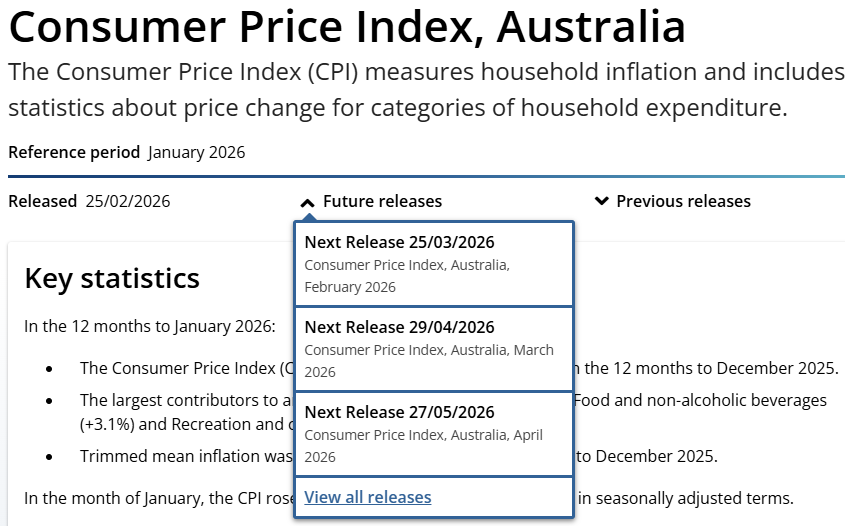
Task: Click the Trimmed mean inflation bullet text
Action: click(x=185, y=456)
